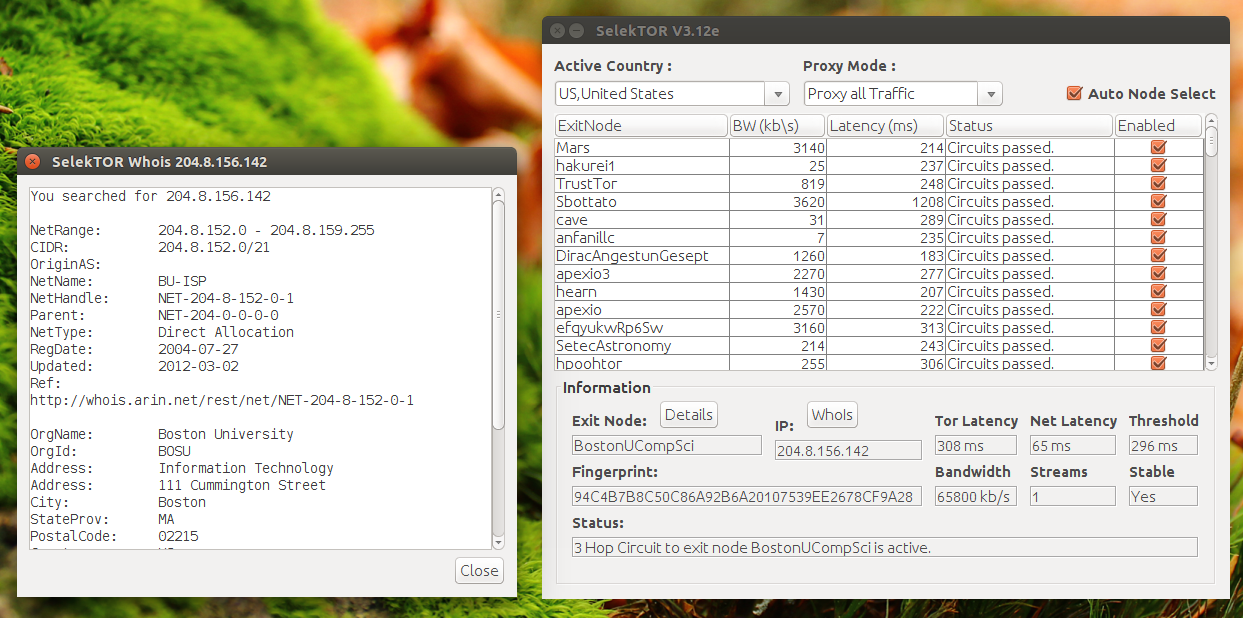1243x618 pixels.
Task: Click the Fingerprint text field
Action: point(746,496)
